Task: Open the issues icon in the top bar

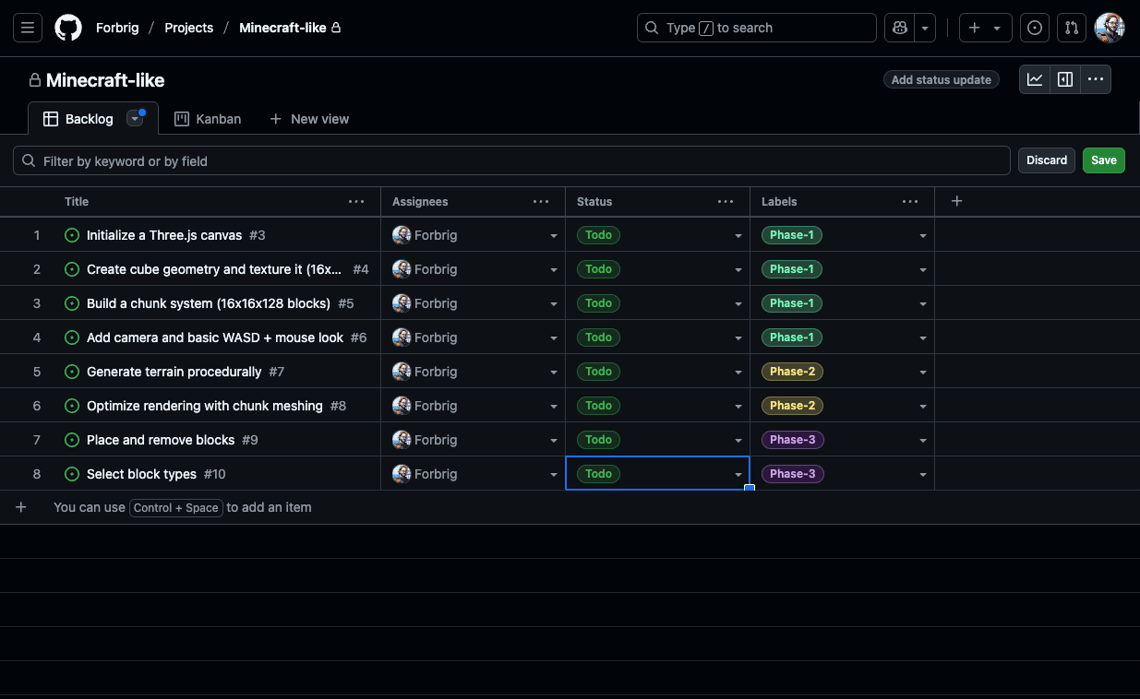Action: pos(1034,27)
